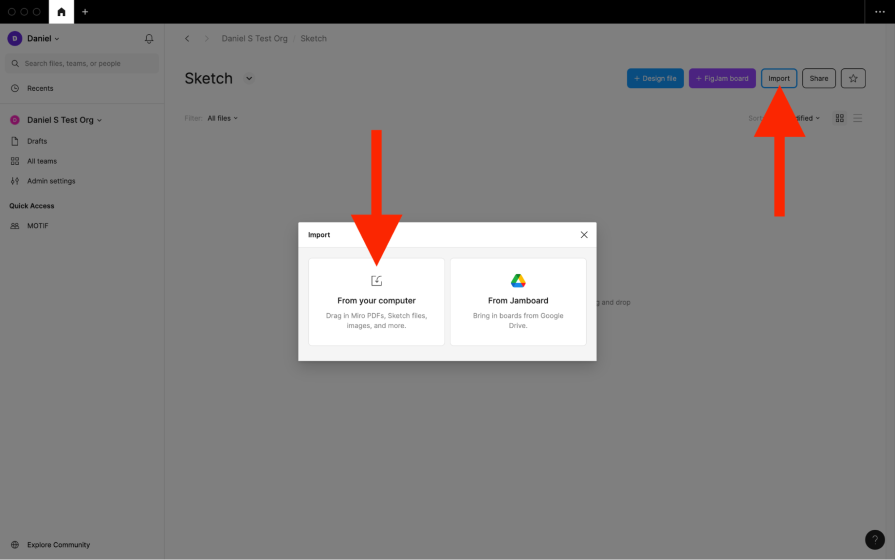The height and width of the screenshot is (560, 895).
Task: Select From Jamboard import option
Action: [x=518, y=302]
